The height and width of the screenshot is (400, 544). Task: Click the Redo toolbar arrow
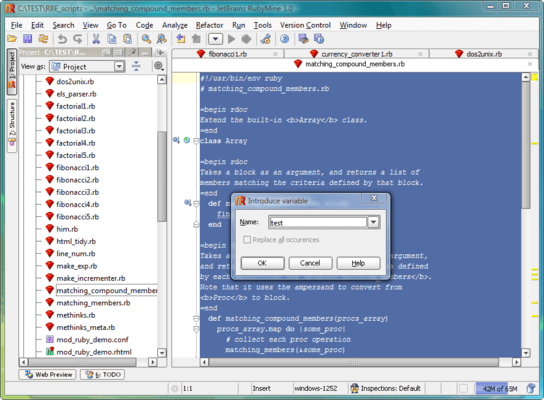click(78, 39)
